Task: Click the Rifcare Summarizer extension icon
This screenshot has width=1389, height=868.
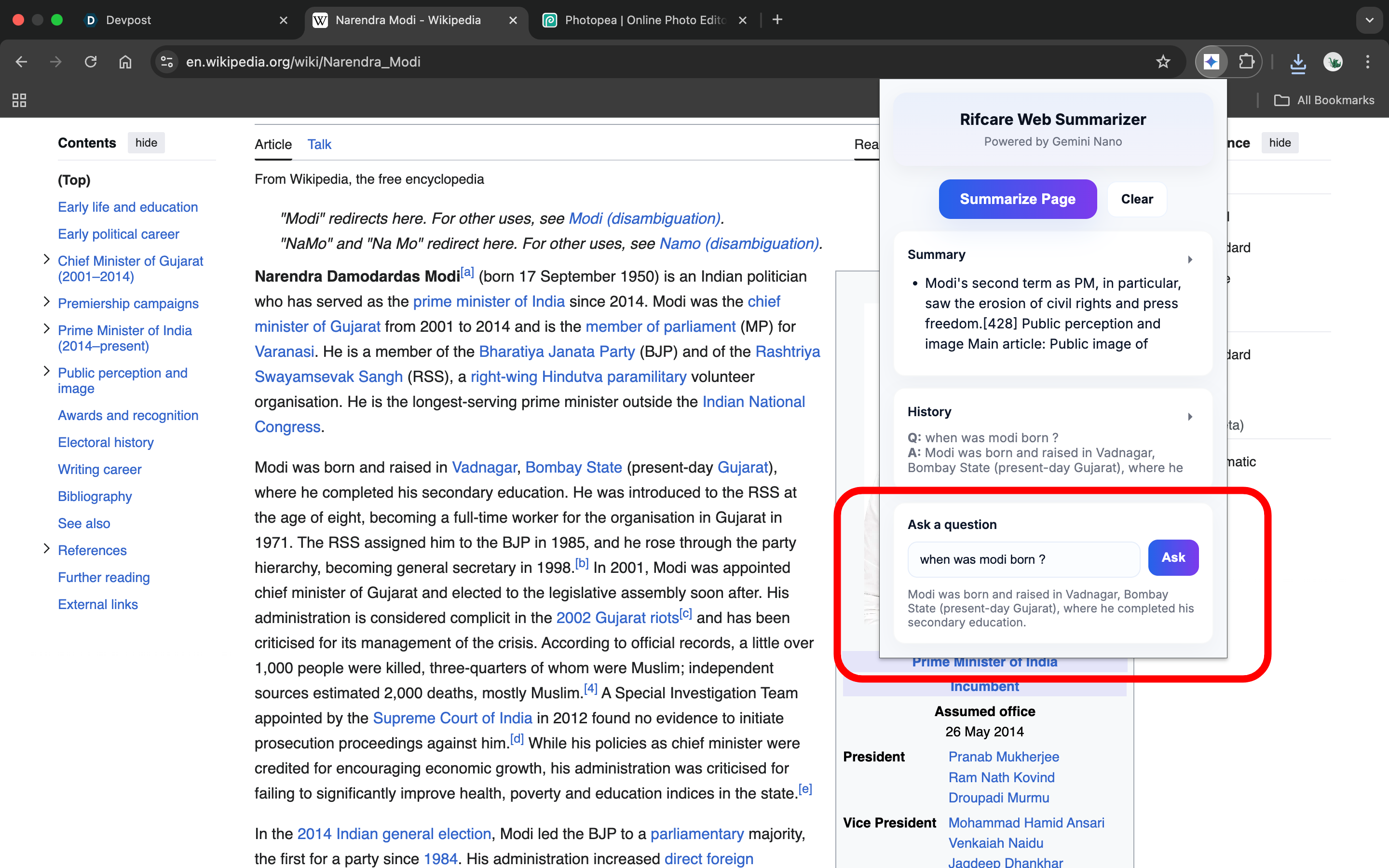Action: [1211, 61]
